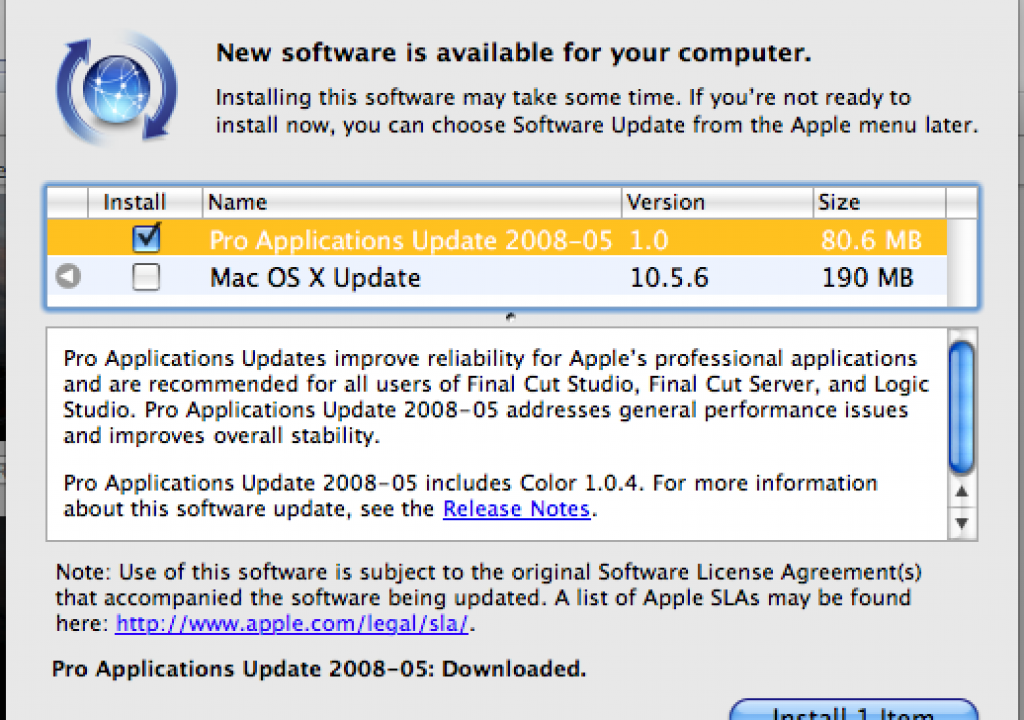Image resolution: width=1024 pixels, height=720 pixels.
Task: Click the description pane scrollbar thumb
Action: point(962,406)
